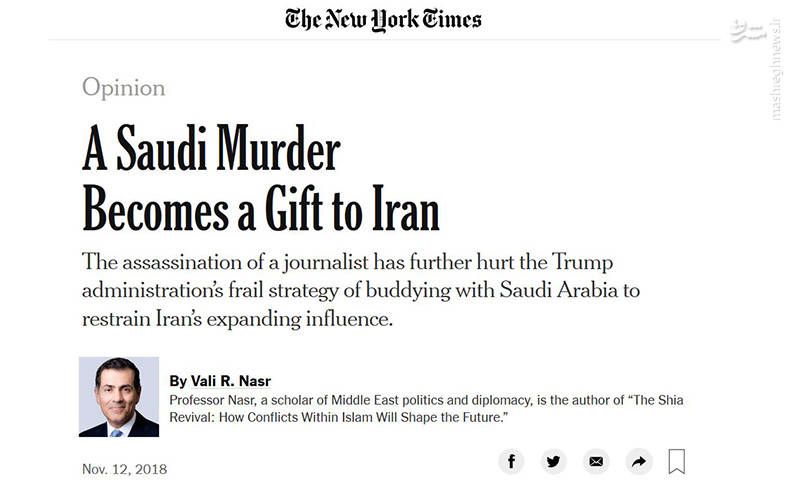Screen dimensions: 800x500
Task: Share article on Twitter
Action: click(x=553, y=462)
